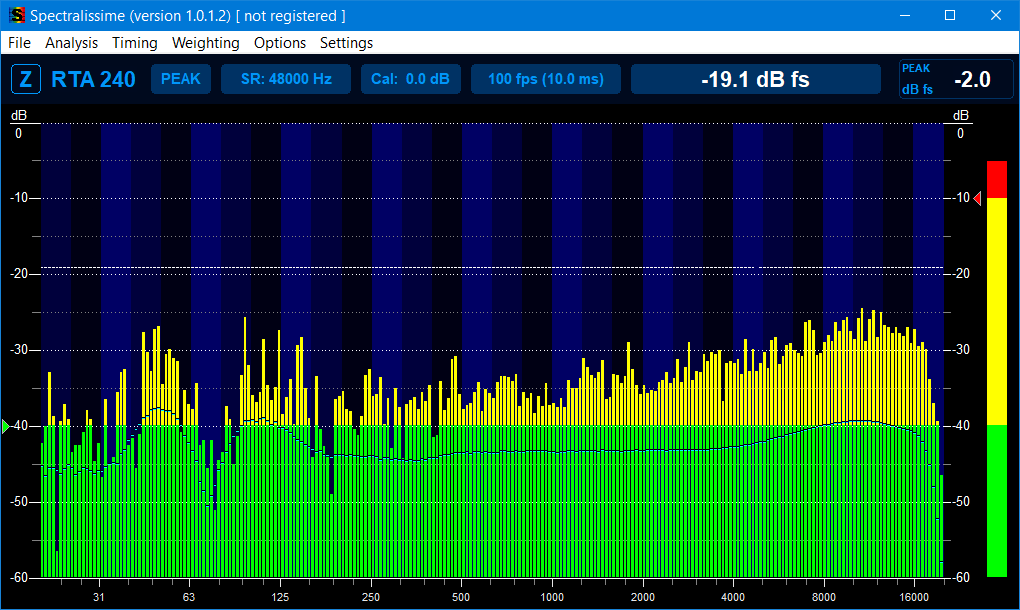Click the 4000 Hz frequency axis label
The width and height of the screenshot is (1020, 610).
pos(733,597)
